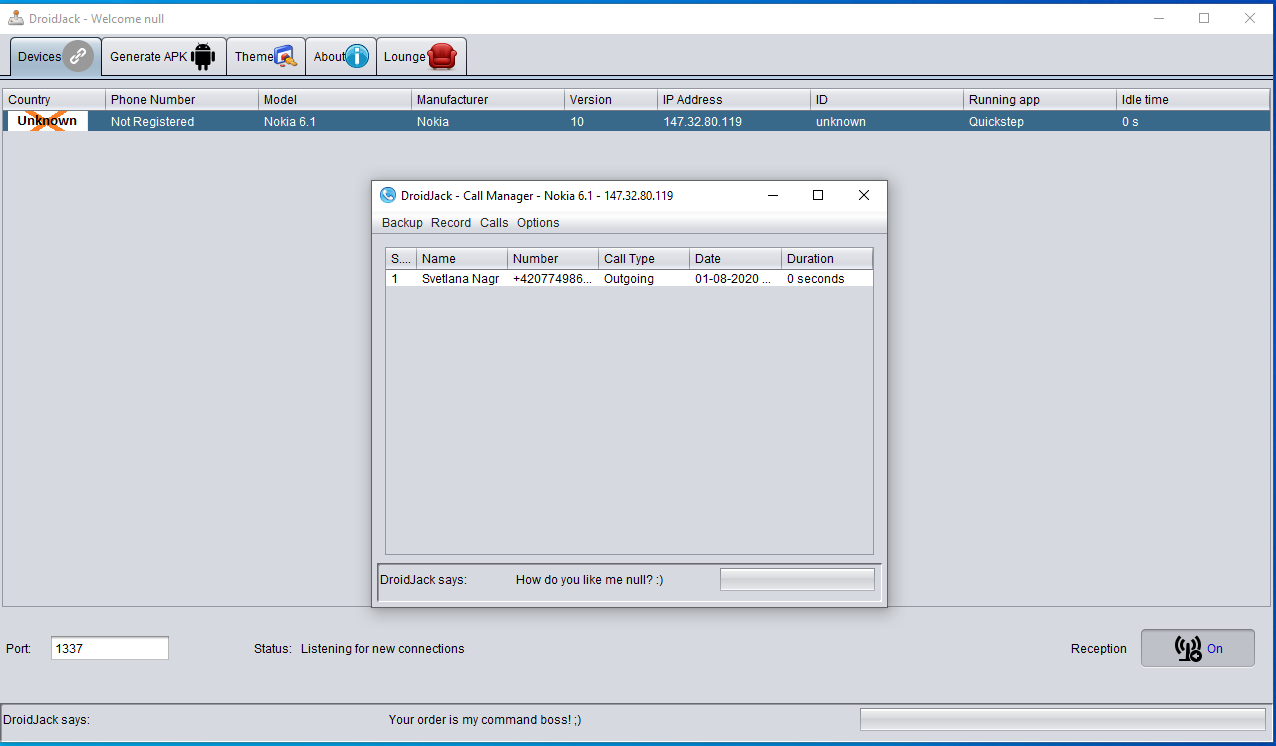Toggle Reception On button
Screen dimensions: 1276x746
(1198, 648)
